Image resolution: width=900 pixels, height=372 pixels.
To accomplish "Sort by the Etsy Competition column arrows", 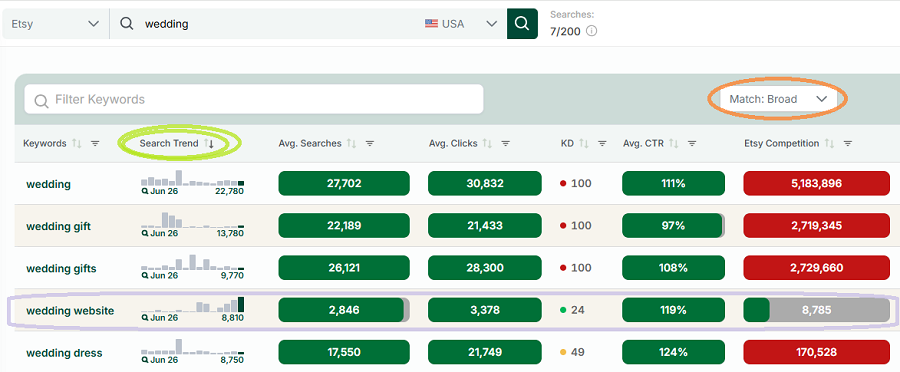I will pyautogui.click(x=828, y=144).
